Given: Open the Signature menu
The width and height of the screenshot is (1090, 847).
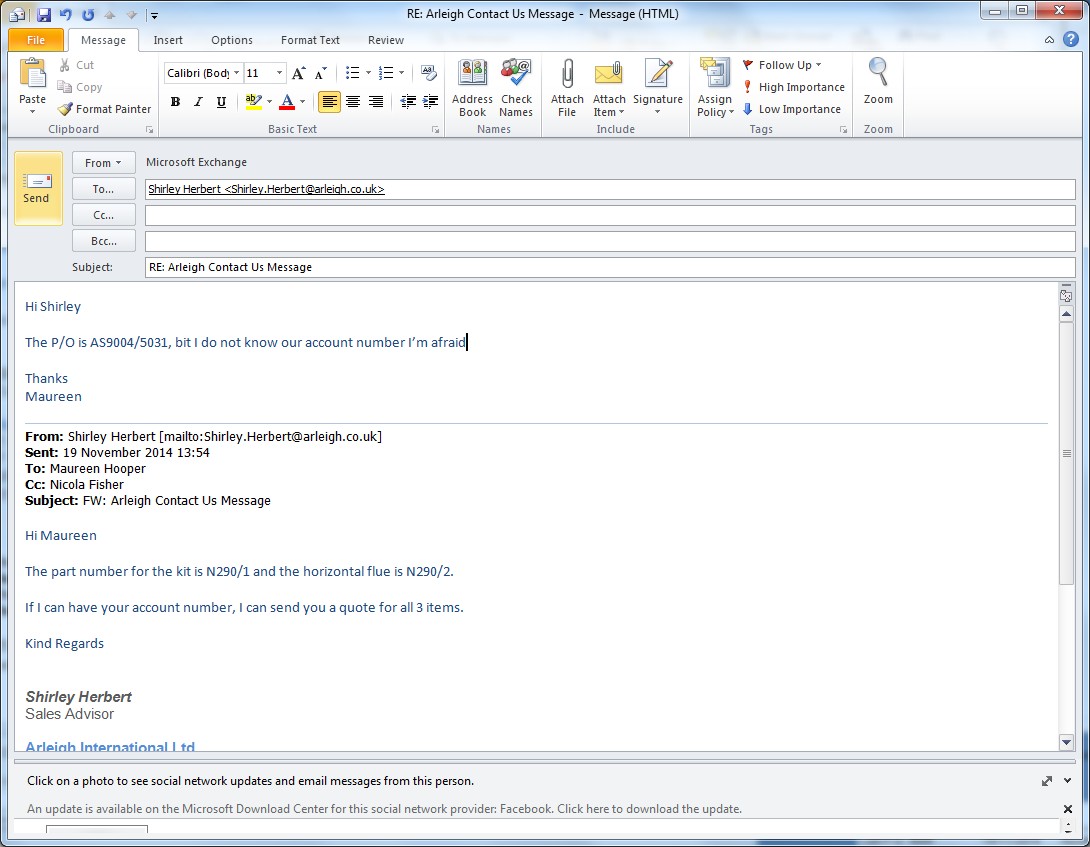Looking at the screenshot, I should (658, 88).
